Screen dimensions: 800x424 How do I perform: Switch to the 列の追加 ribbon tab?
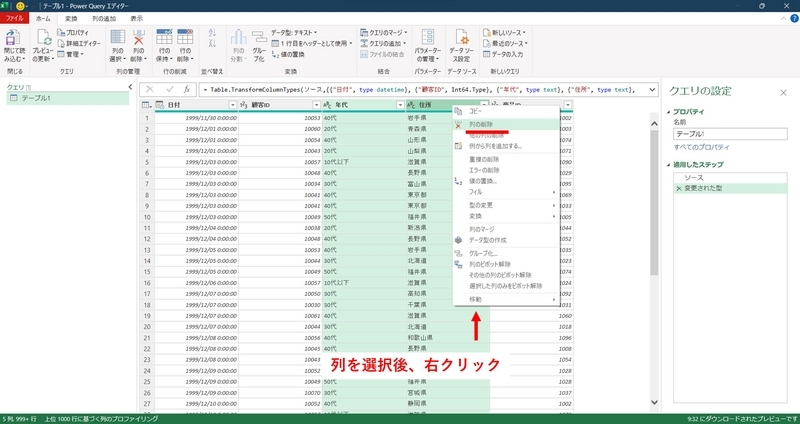(104, 18)
